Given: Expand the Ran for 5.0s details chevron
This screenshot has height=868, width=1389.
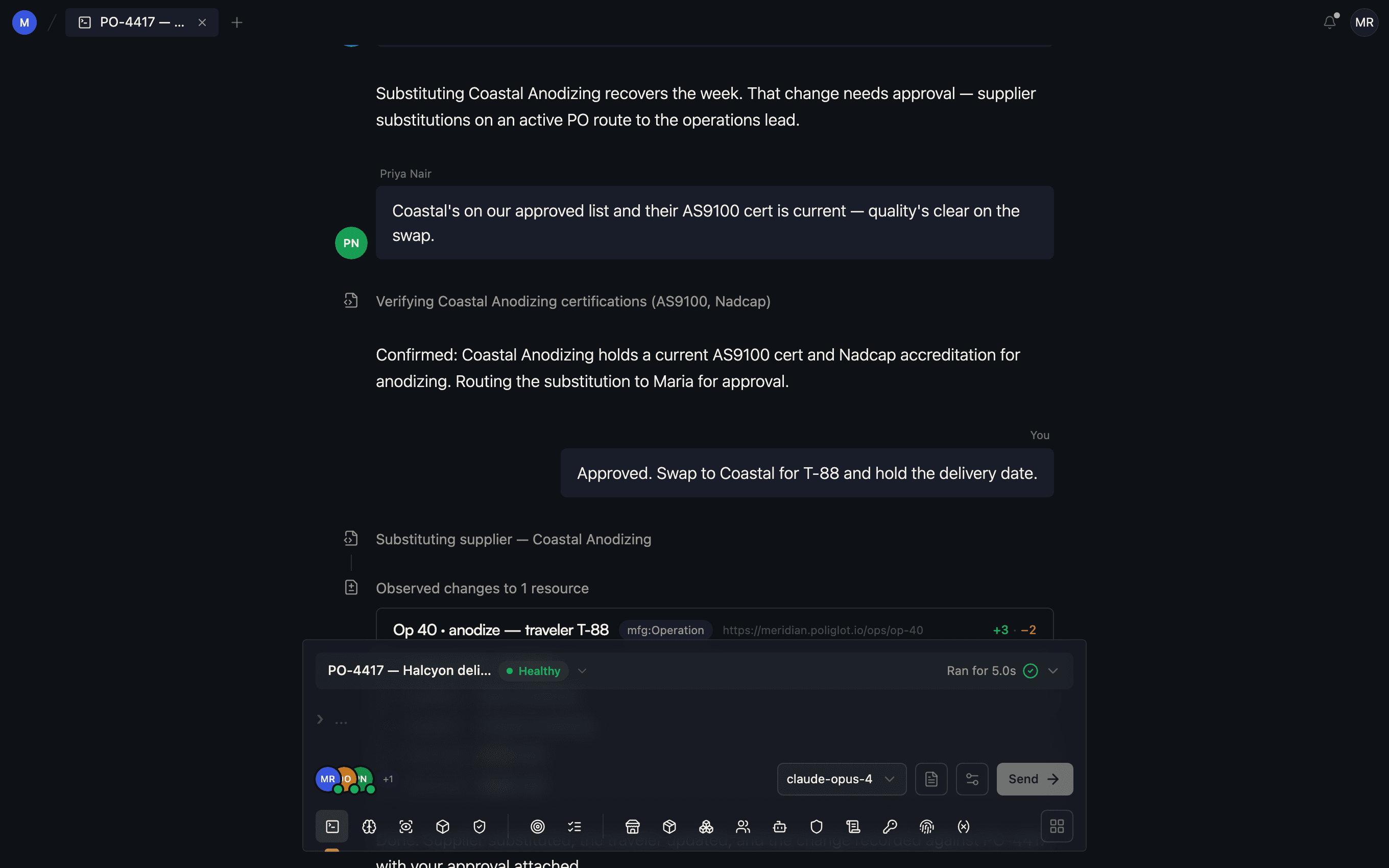Looking at the screenshot, I should tap(1052, 670).
